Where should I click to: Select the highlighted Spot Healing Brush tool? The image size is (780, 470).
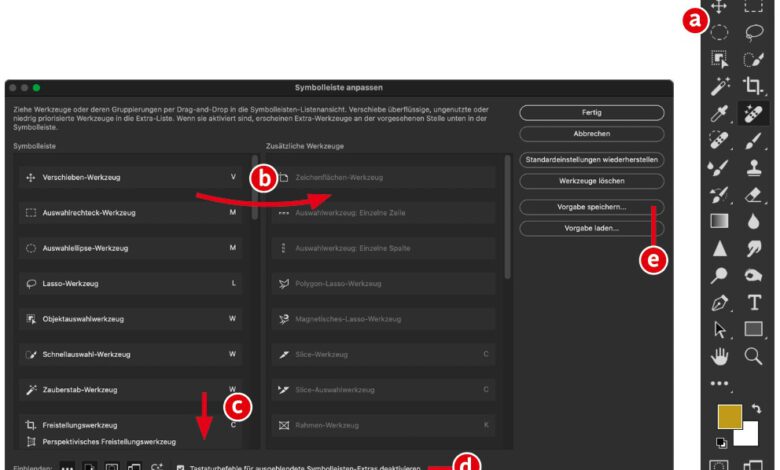(754, 113)
